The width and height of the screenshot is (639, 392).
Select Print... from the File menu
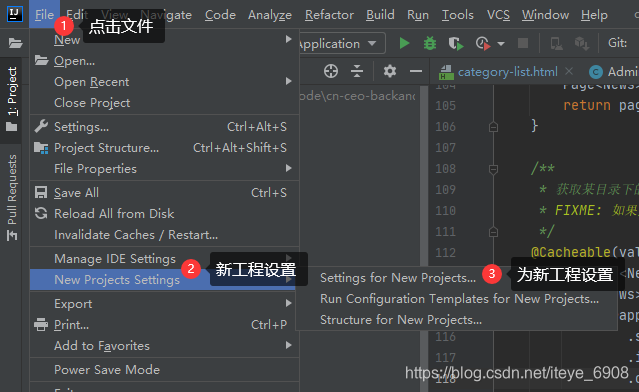tap(164, 325)
